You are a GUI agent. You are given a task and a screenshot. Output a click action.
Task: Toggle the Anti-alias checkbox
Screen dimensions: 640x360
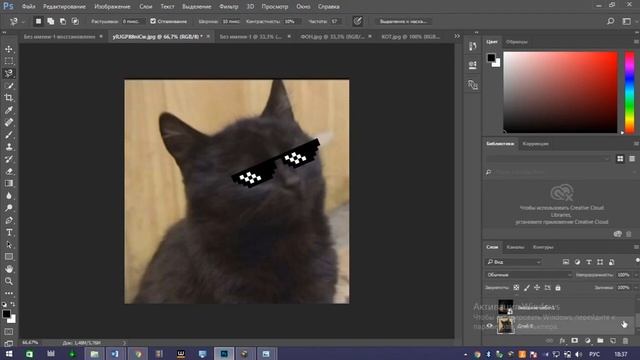click(153, 21)
